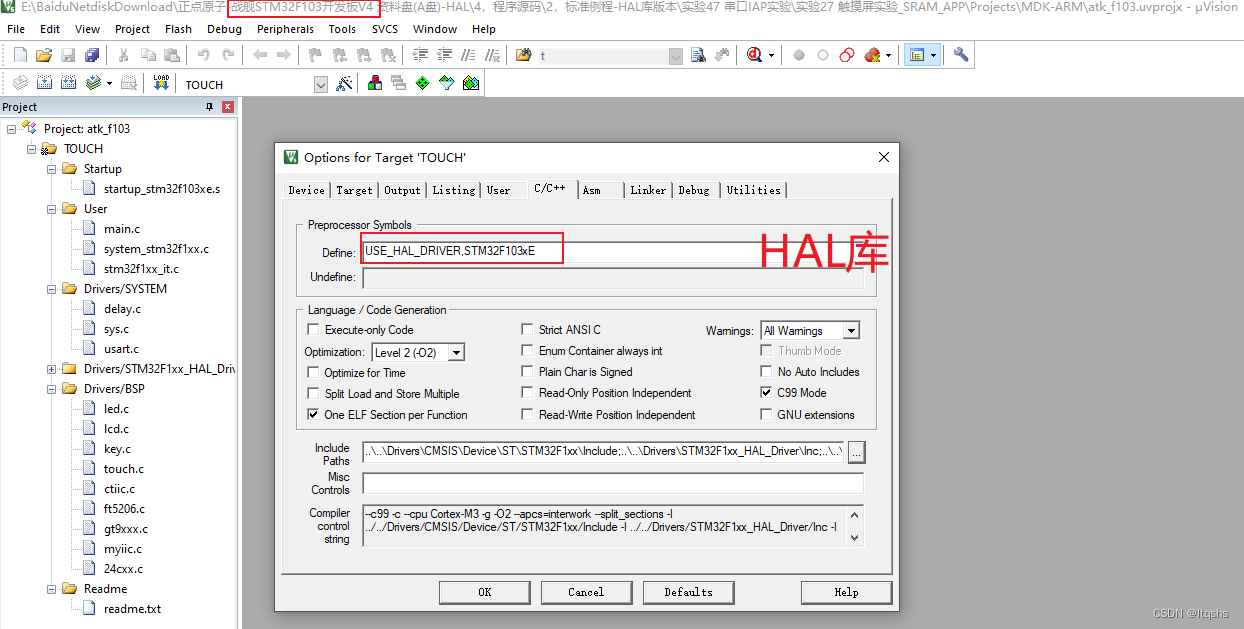Open the Output tab
Image resolution: width=1244 pixels, height=629 pixels.
tap(402, 190)
